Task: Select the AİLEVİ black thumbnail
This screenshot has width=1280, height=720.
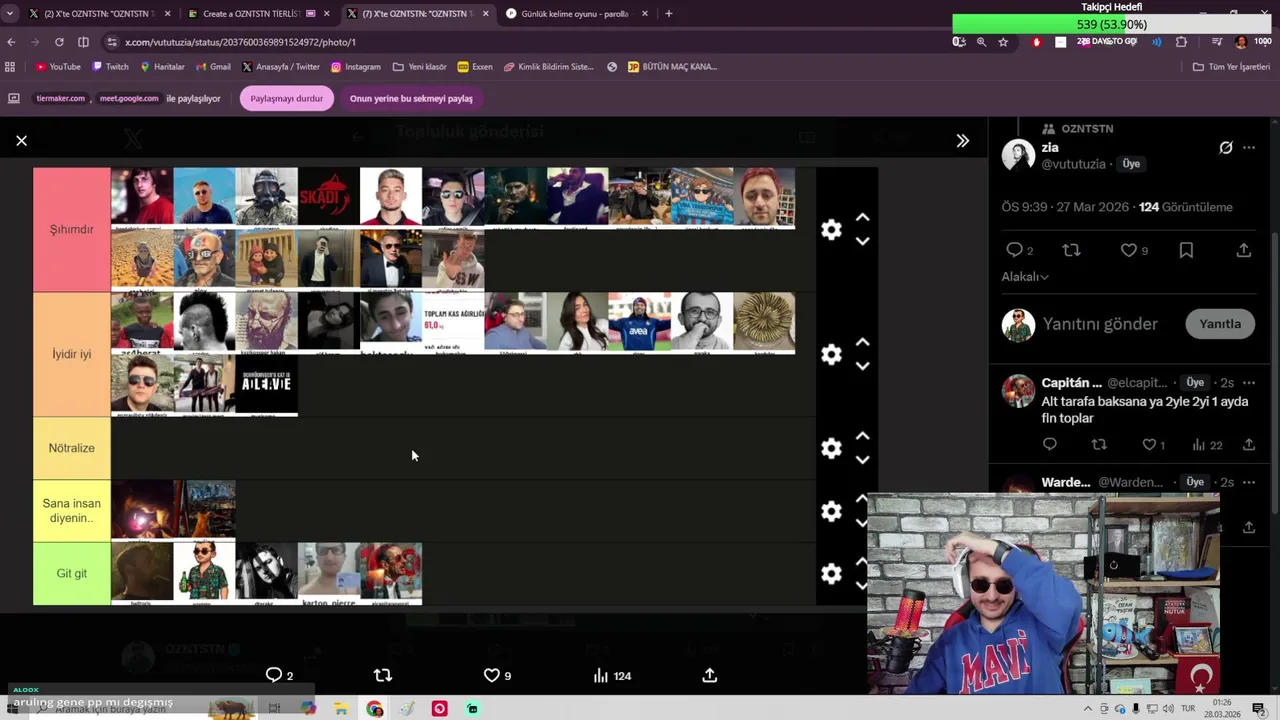Action: [x=266, y=385]
